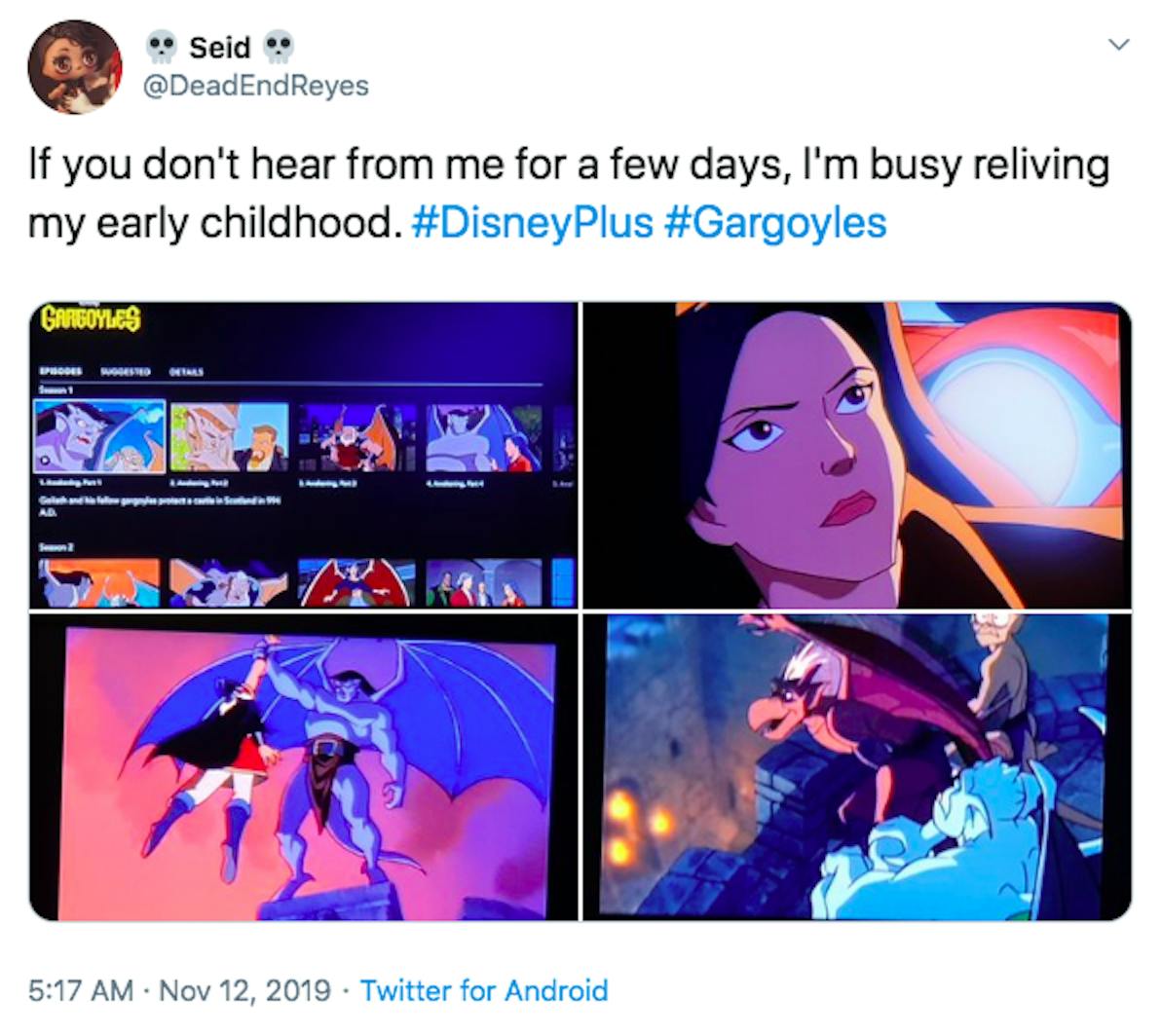Open Seid's profile avatar
Screen dimensions: 1161x1036
pos(74,66)
